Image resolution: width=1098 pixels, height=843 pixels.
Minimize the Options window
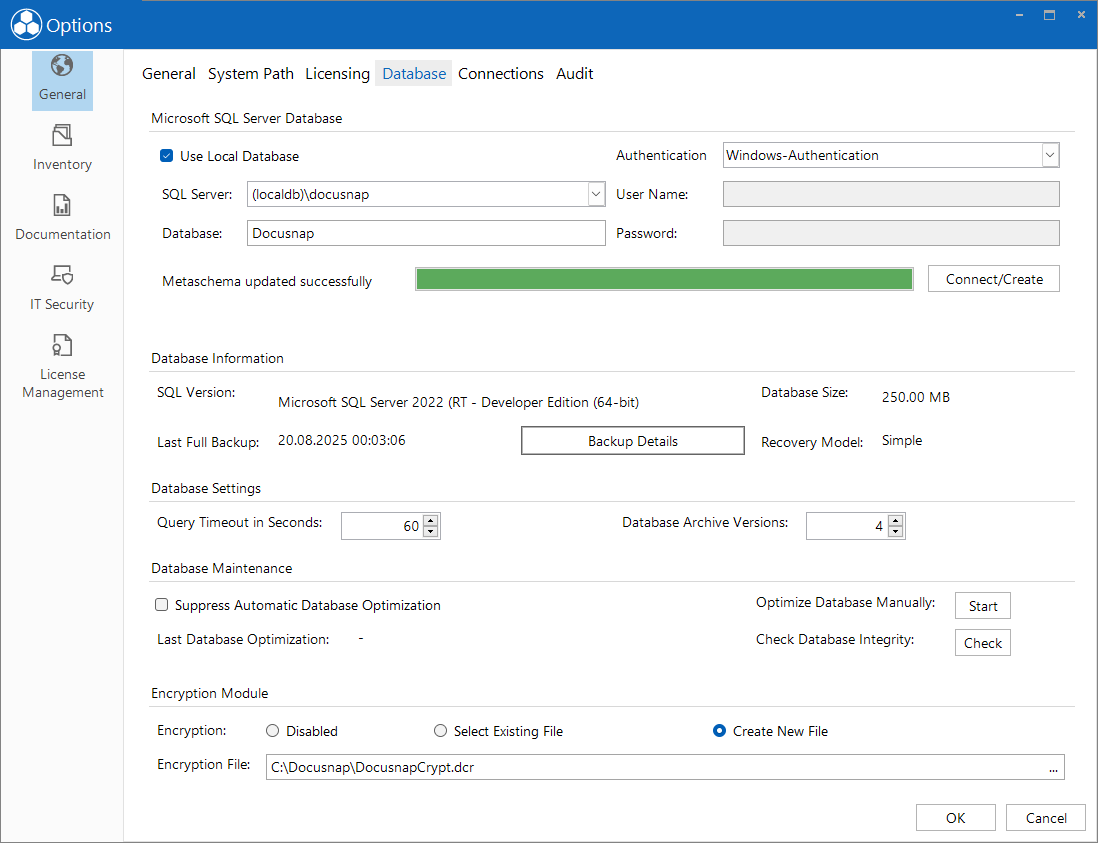[1020, 15]
